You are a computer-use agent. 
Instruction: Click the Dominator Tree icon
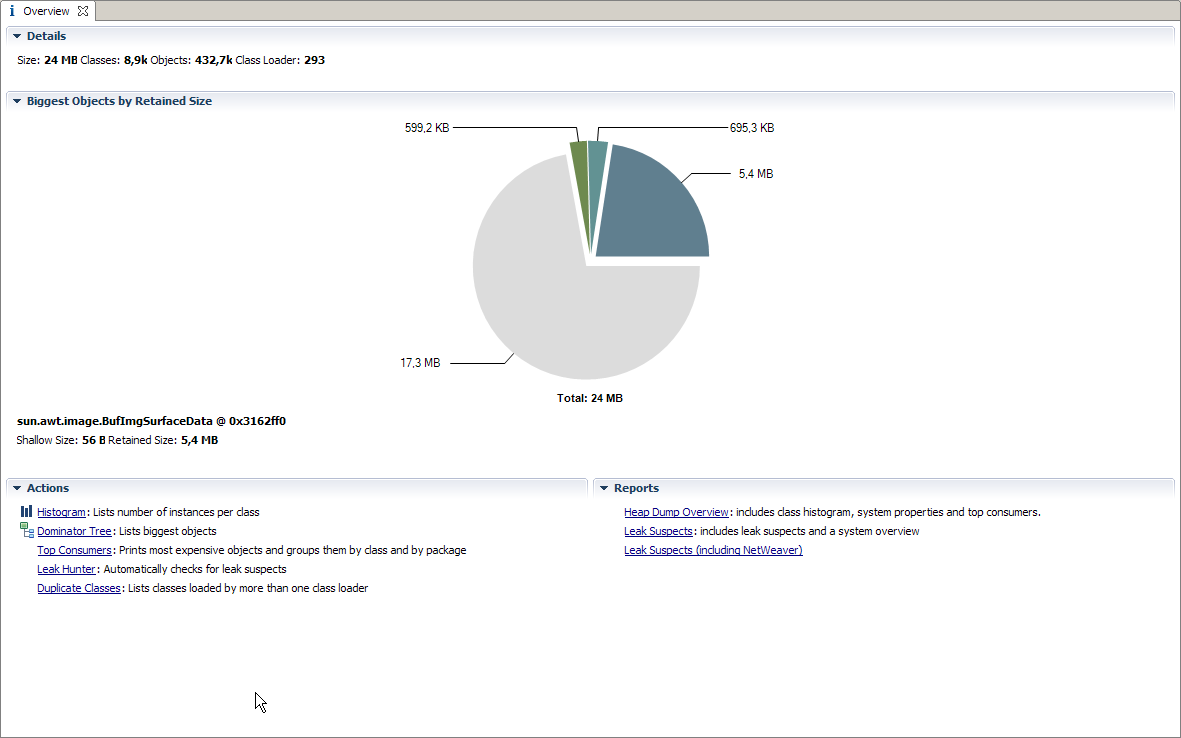(x=26, y=530)
